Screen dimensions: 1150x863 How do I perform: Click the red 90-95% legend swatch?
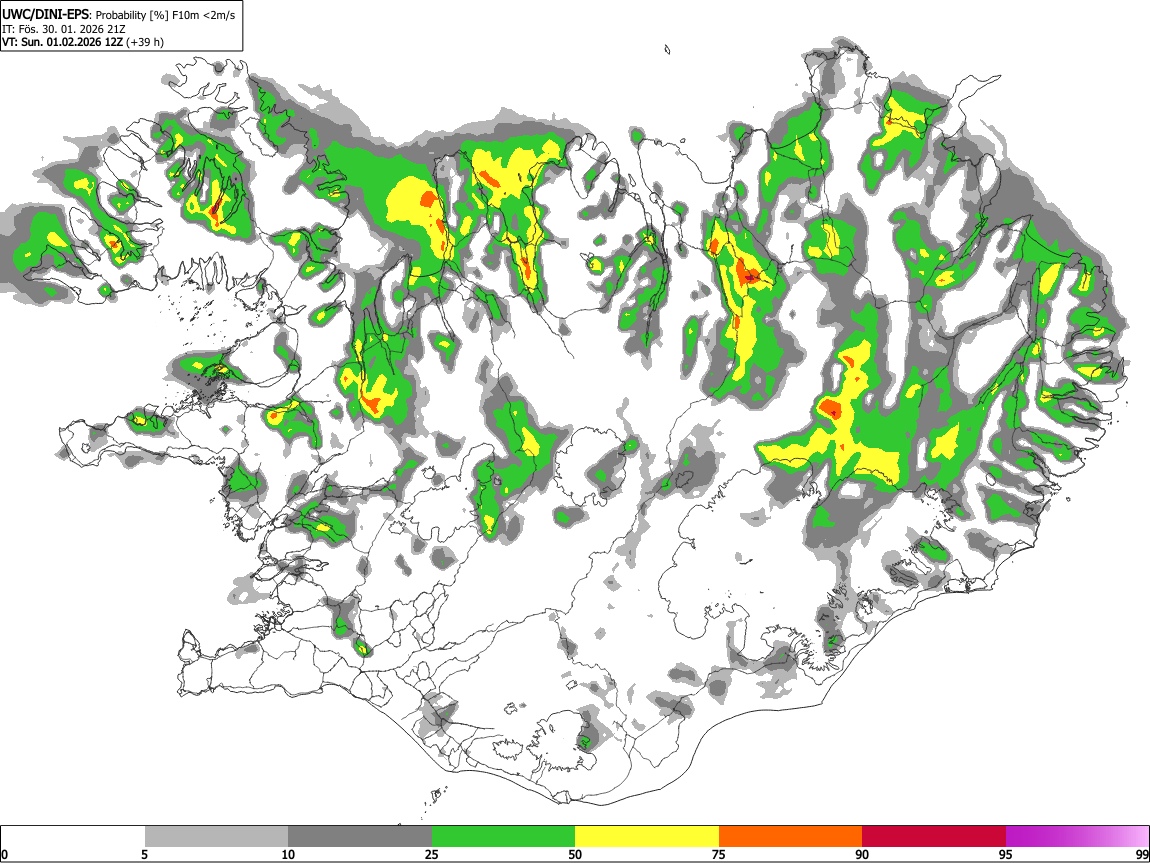tap(934, 837)
